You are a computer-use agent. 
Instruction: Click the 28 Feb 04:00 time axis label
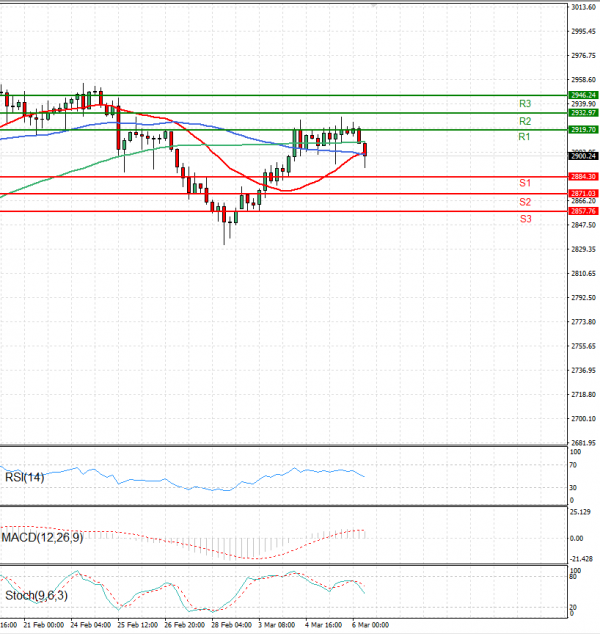coord(231,624)
